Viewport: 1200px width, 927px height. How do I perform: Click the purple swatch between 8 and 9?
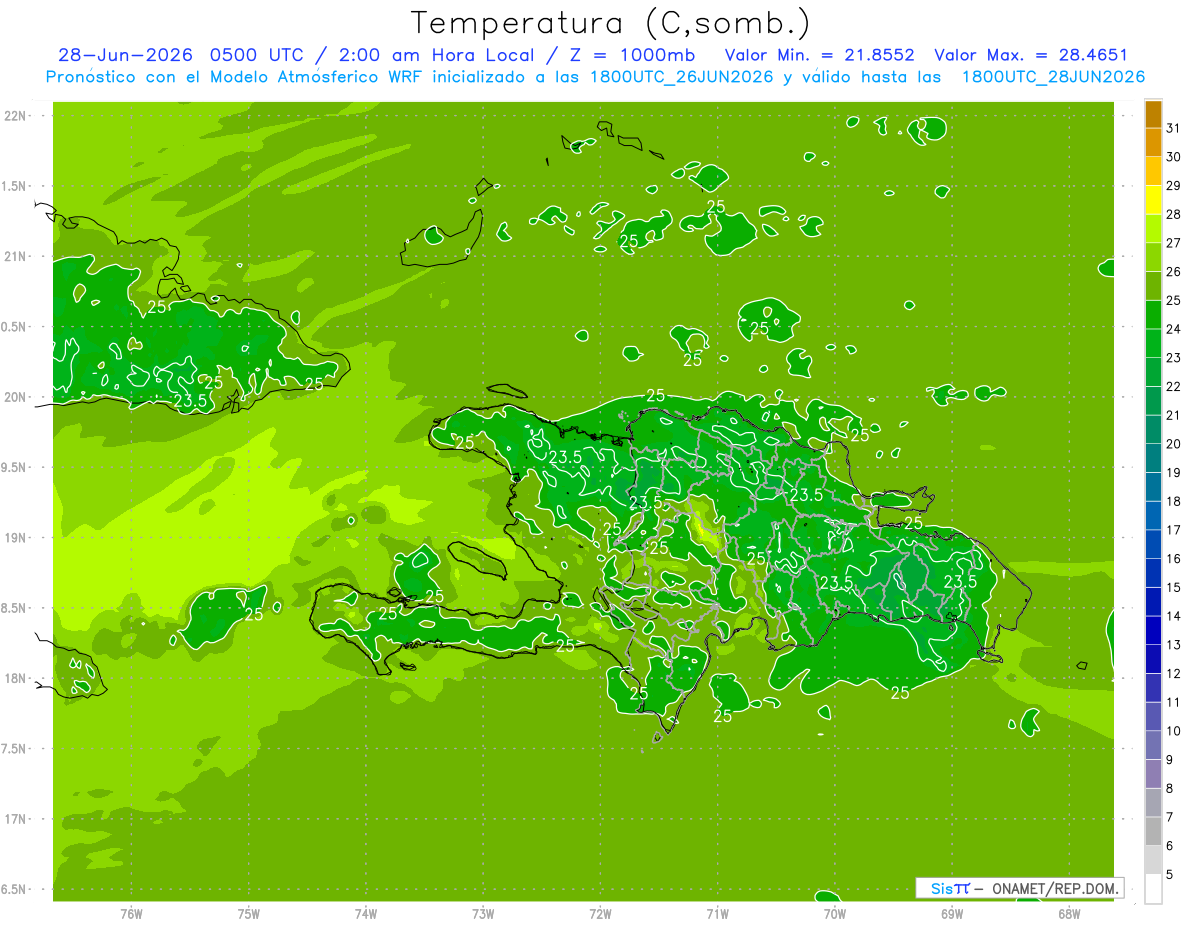click(1153, 774)
